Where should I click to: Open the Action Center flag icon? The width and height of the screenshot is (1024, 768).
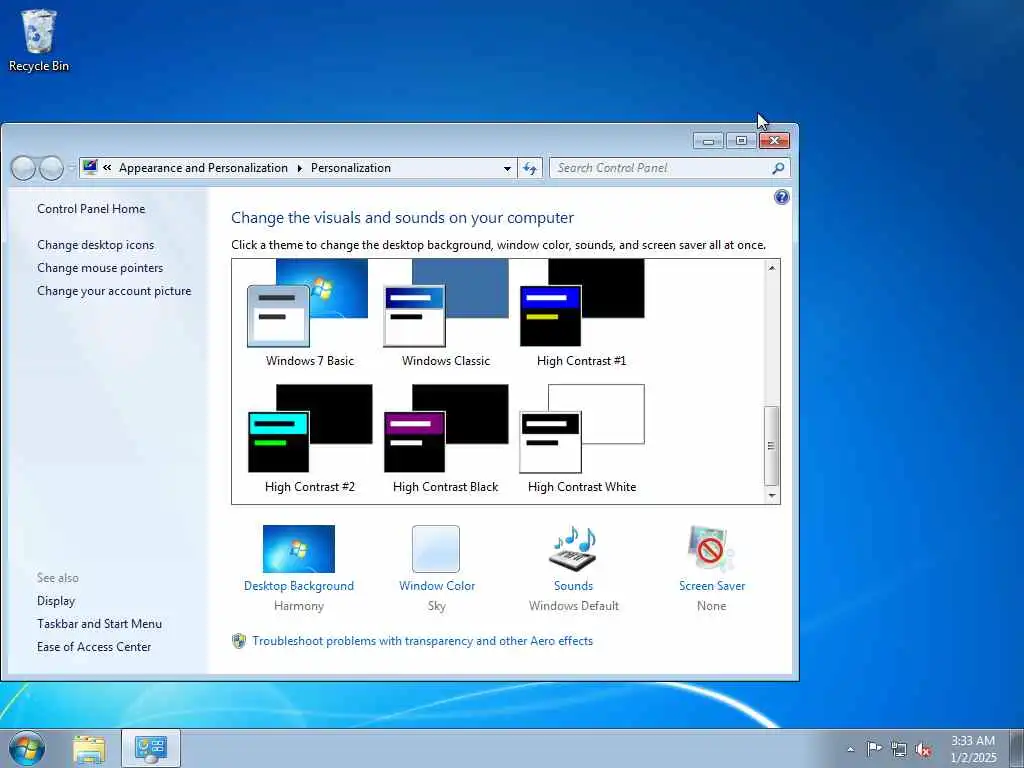(x=874, y=748)
